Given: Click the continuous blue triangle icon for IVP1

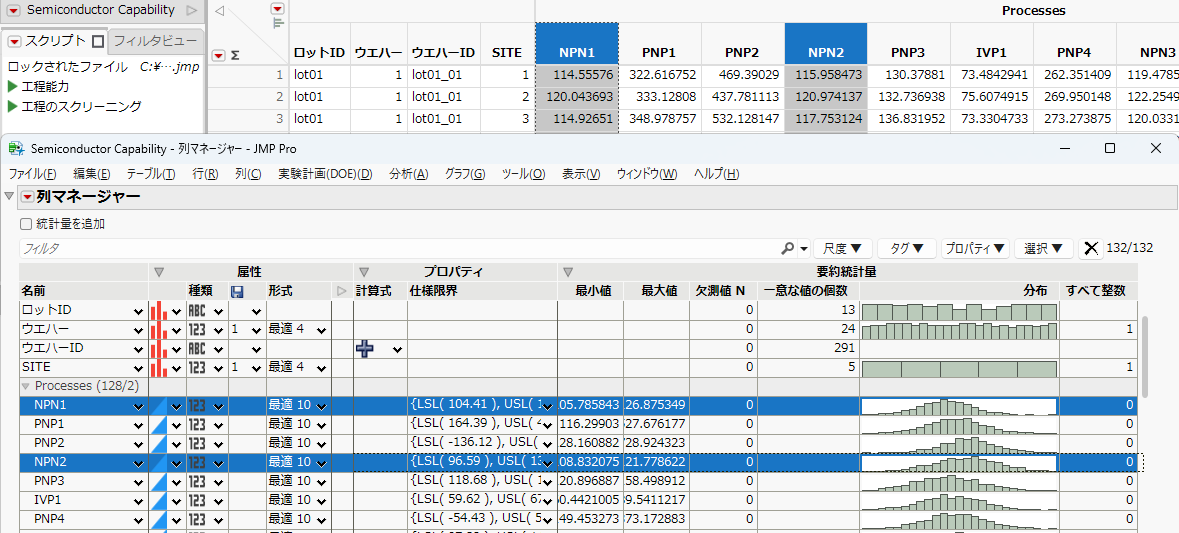Looking at the screenshot, I should click(159, 500).
